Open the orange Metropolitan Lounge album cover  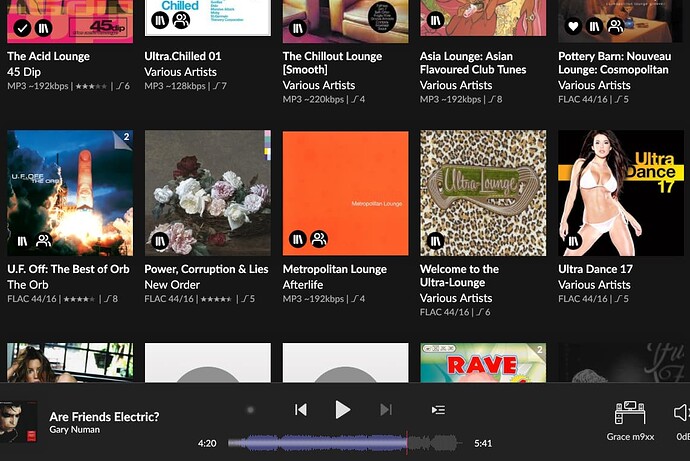(345, 193)
